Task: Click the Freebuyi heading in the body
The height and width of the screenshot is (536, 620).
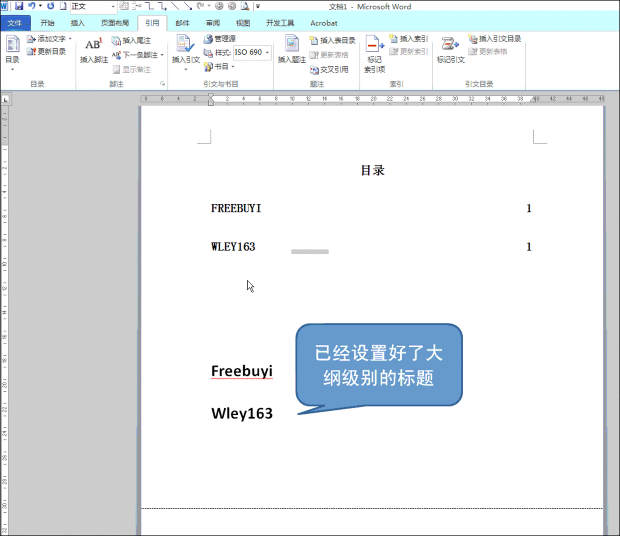Action: [x=242, y=371]
